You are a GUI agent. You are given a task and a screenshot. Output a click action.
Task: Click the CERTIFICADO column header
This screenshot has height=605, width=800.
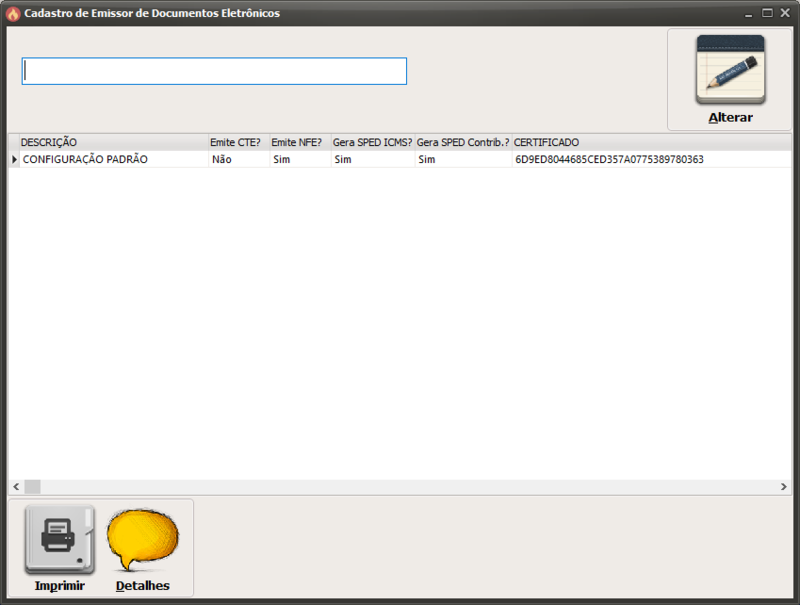[x=652, y=142]
